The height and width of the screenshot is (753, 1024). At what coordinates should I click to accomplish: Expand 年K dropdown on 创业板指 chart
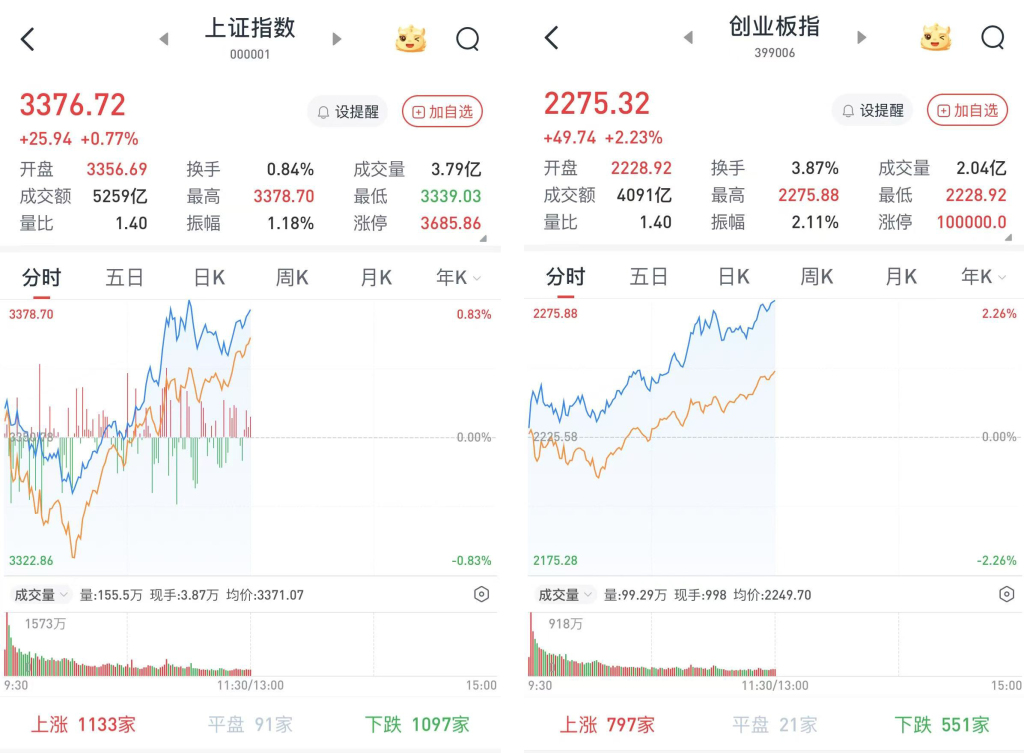coord(983,277)
